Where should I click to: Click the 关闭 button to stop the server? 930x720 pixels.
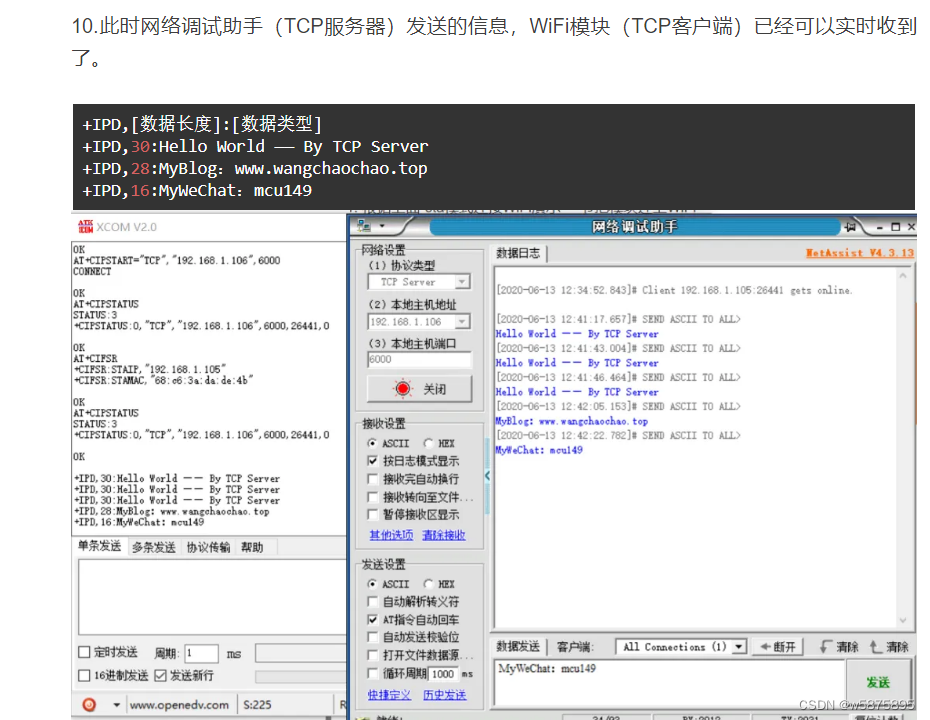(420, 389)
